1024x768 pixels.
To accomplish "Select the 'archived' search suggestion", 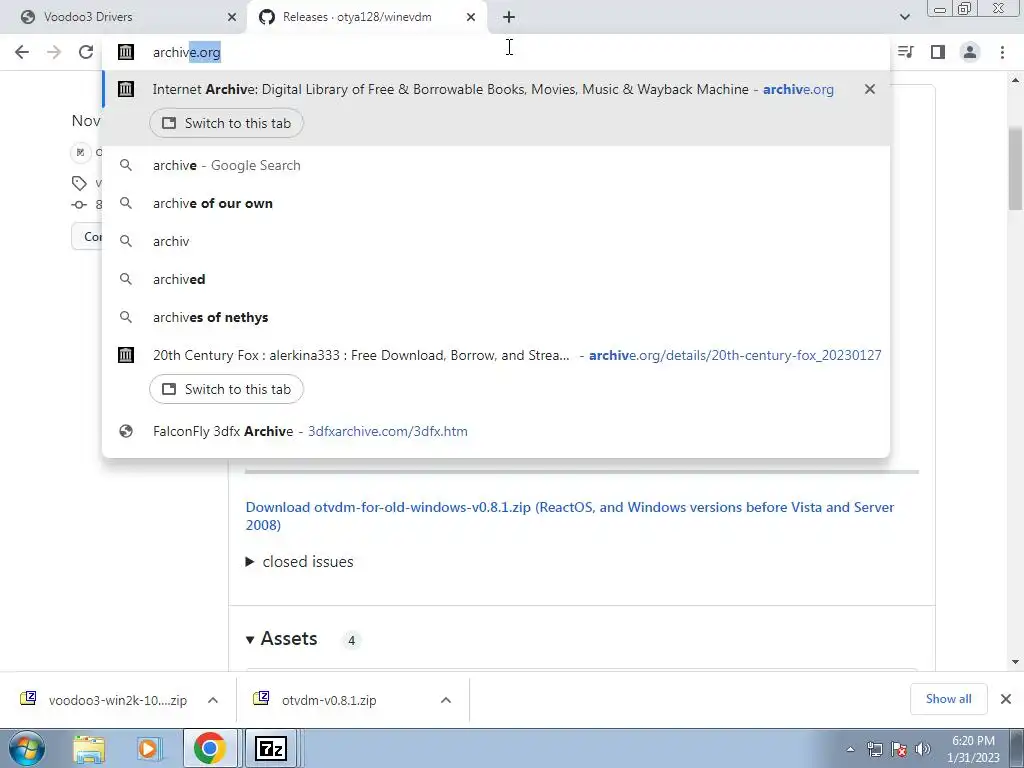I will (496, 279).
